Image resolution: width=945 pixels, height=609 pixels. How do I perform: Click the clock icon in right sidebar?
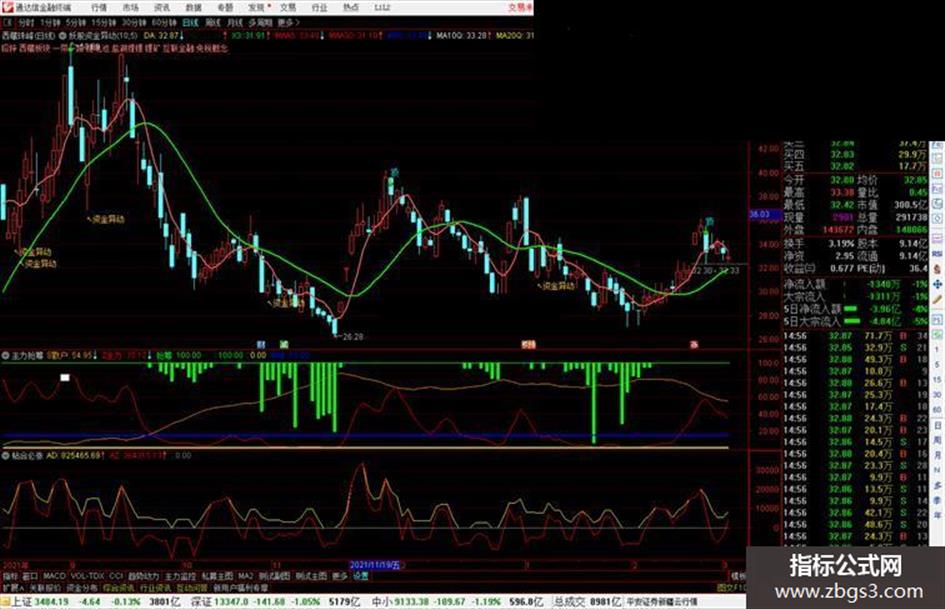click(937, 204)
